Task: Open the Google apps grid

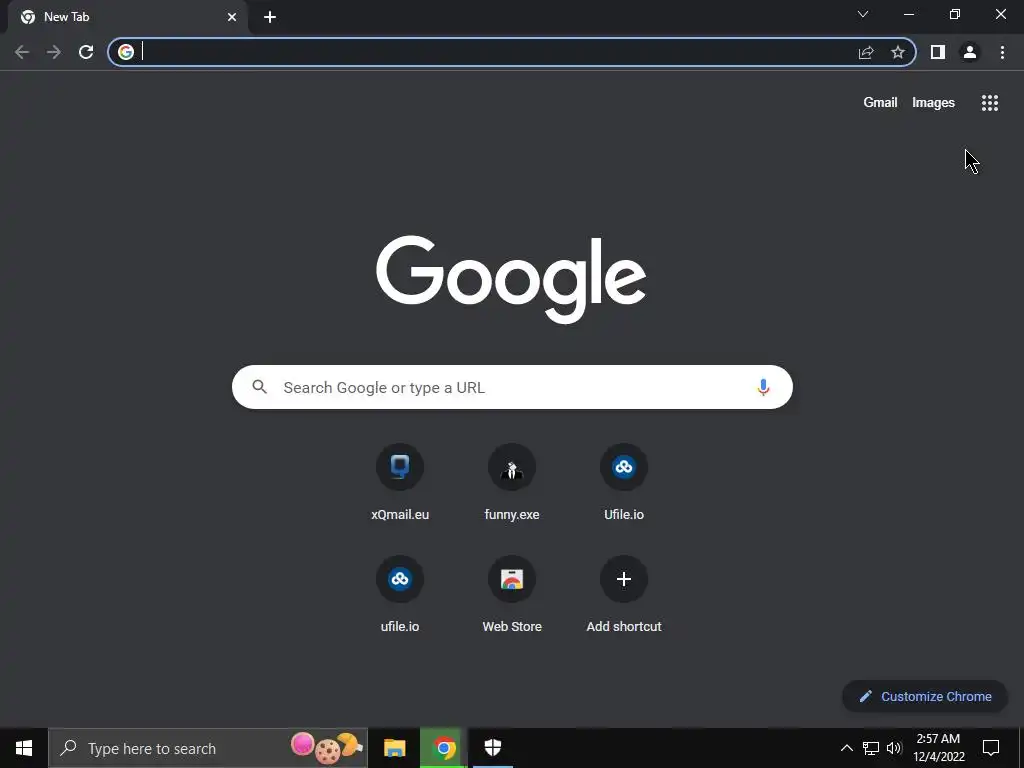Action: point(990,103)
